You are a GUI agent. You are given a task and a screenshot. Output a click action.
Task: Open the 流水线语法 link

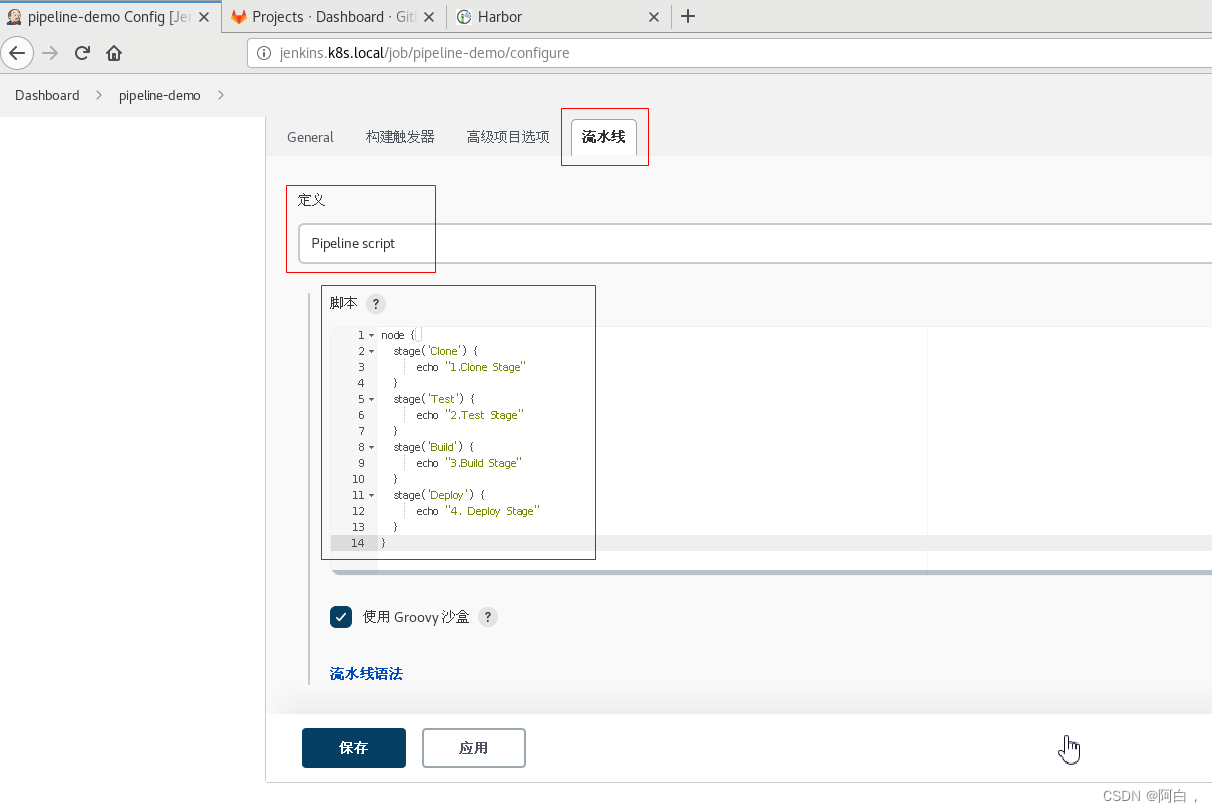pos(366,674)
